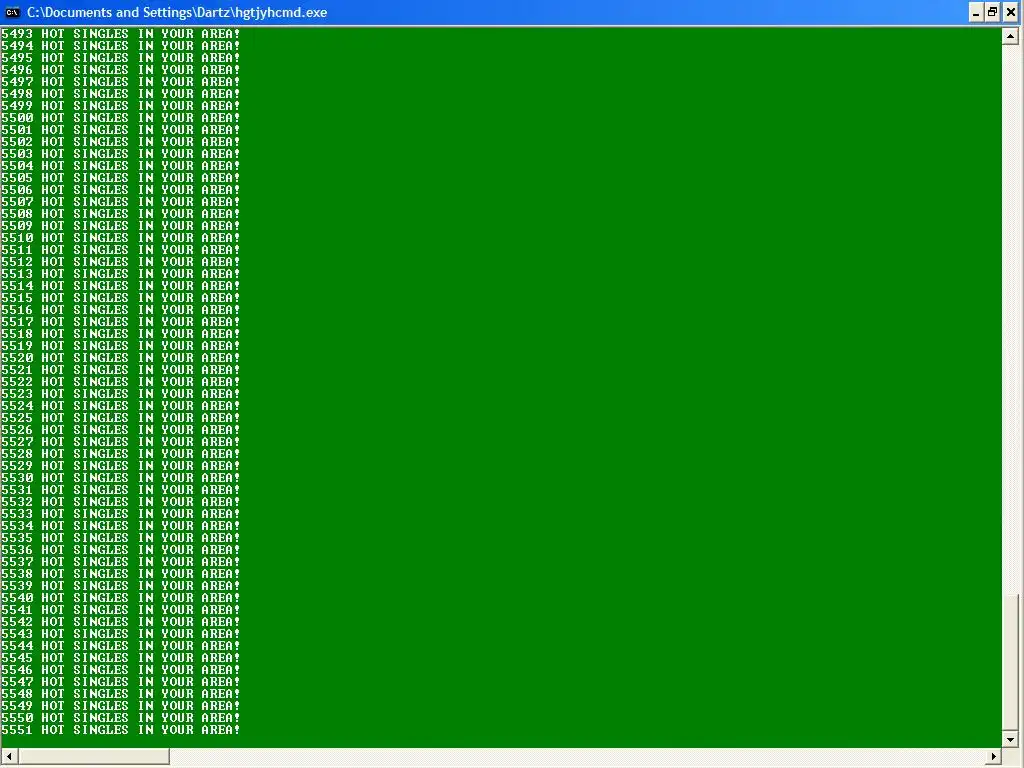Click the line beginning with 5515
Viewport: 1024px width, 768px height.
tap(120, 298)
